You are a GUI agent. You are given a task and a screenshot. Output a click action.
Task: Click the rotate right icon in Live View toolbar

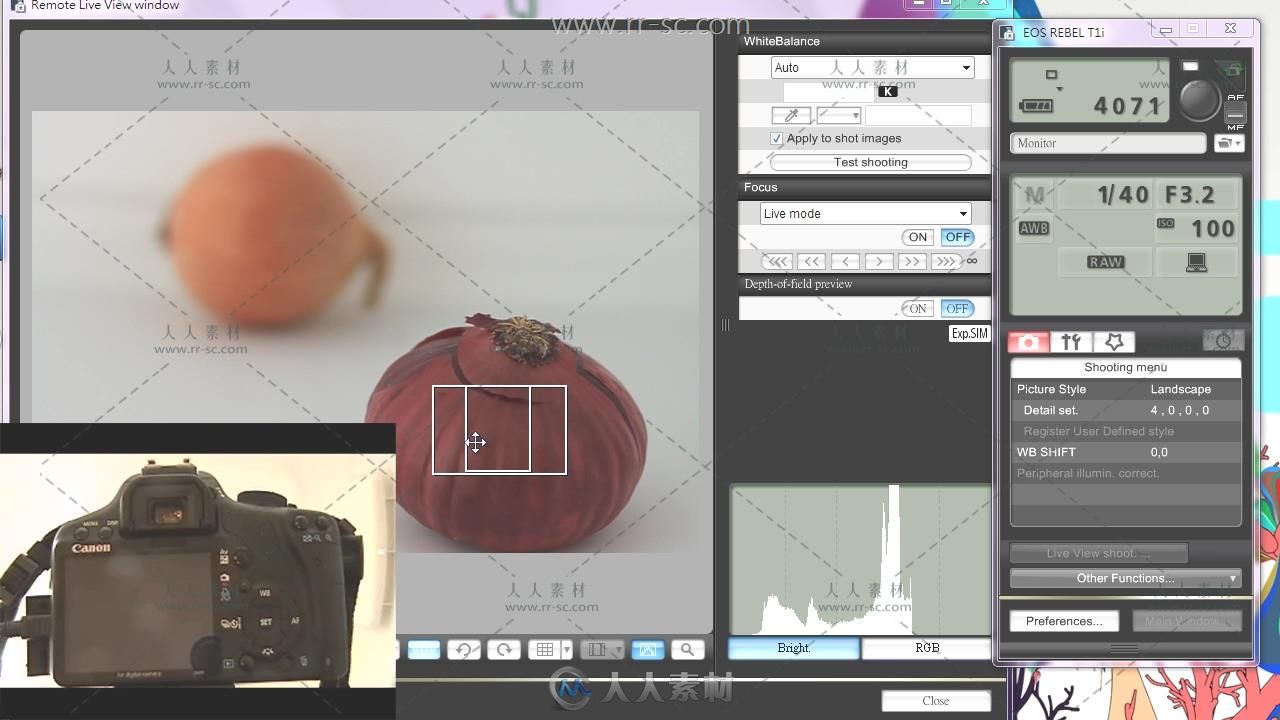[504, 650]
